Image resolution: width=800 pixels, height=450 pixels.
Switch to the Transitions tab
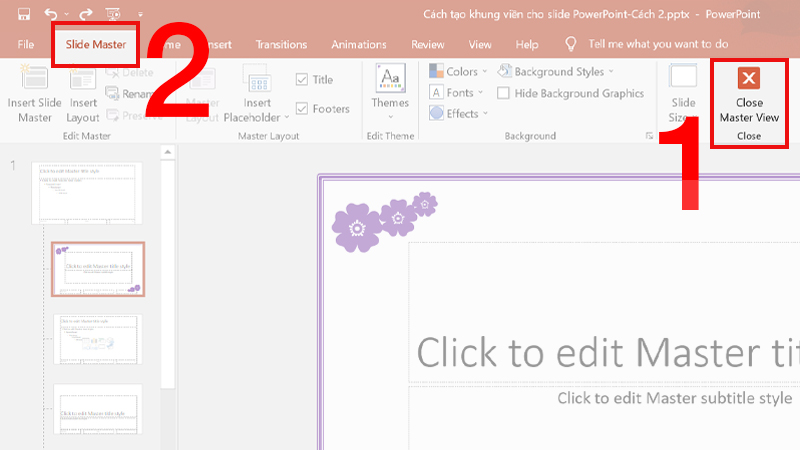[281, 45]
